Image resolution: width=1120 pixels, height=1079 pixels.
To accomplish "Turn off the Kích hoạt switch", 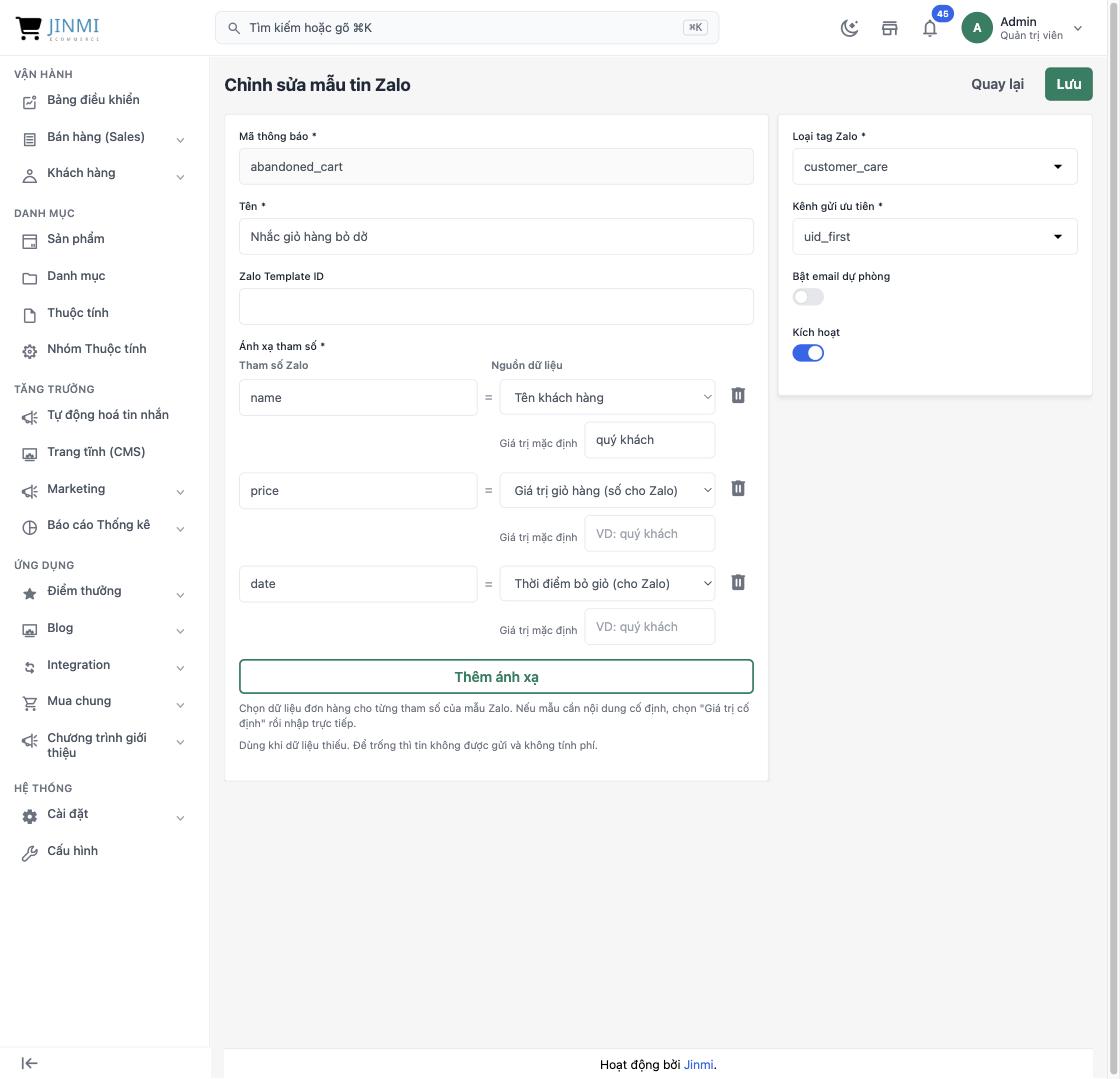I will click(808, 353).
